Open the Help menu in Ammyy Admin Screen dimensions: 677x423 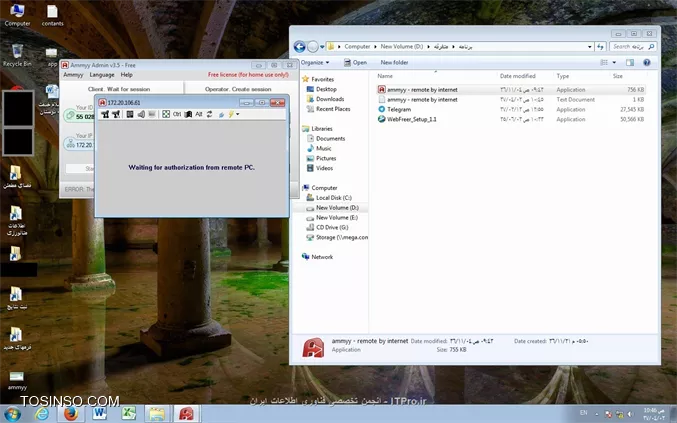pyautogui.click(x=127, y=75)
